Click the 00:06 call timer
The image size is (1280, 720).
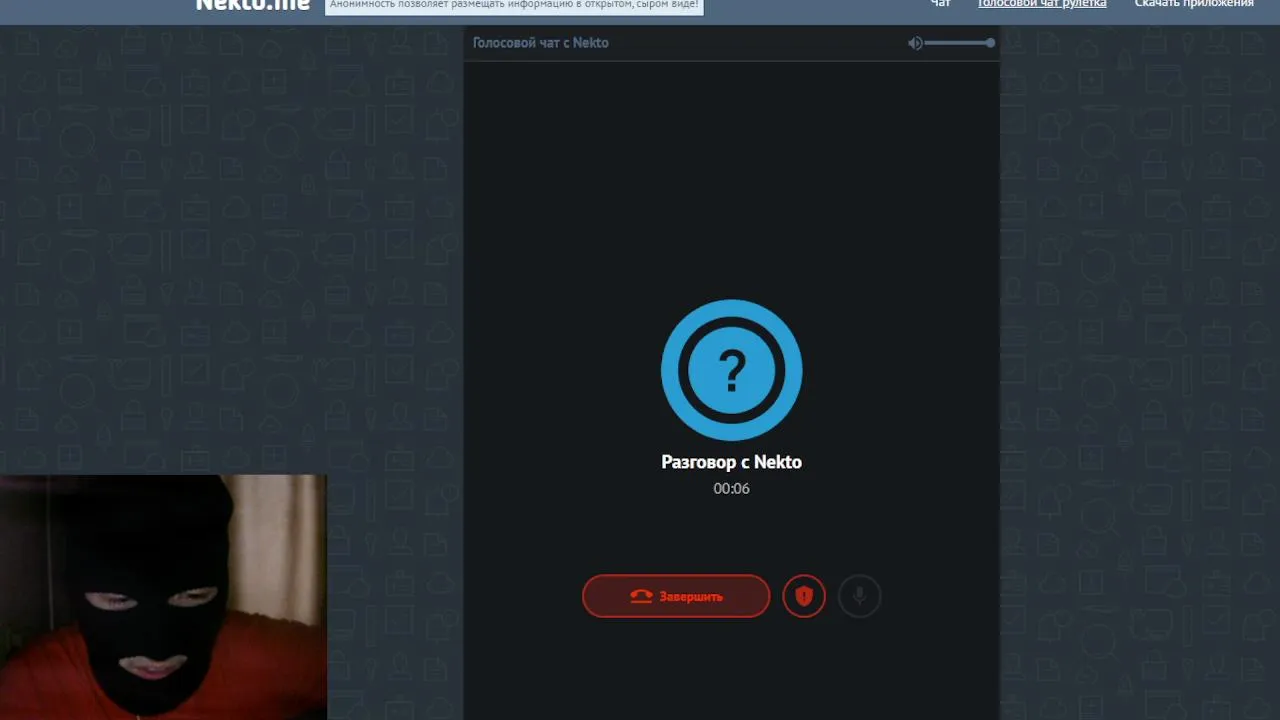tap(731, 489)
